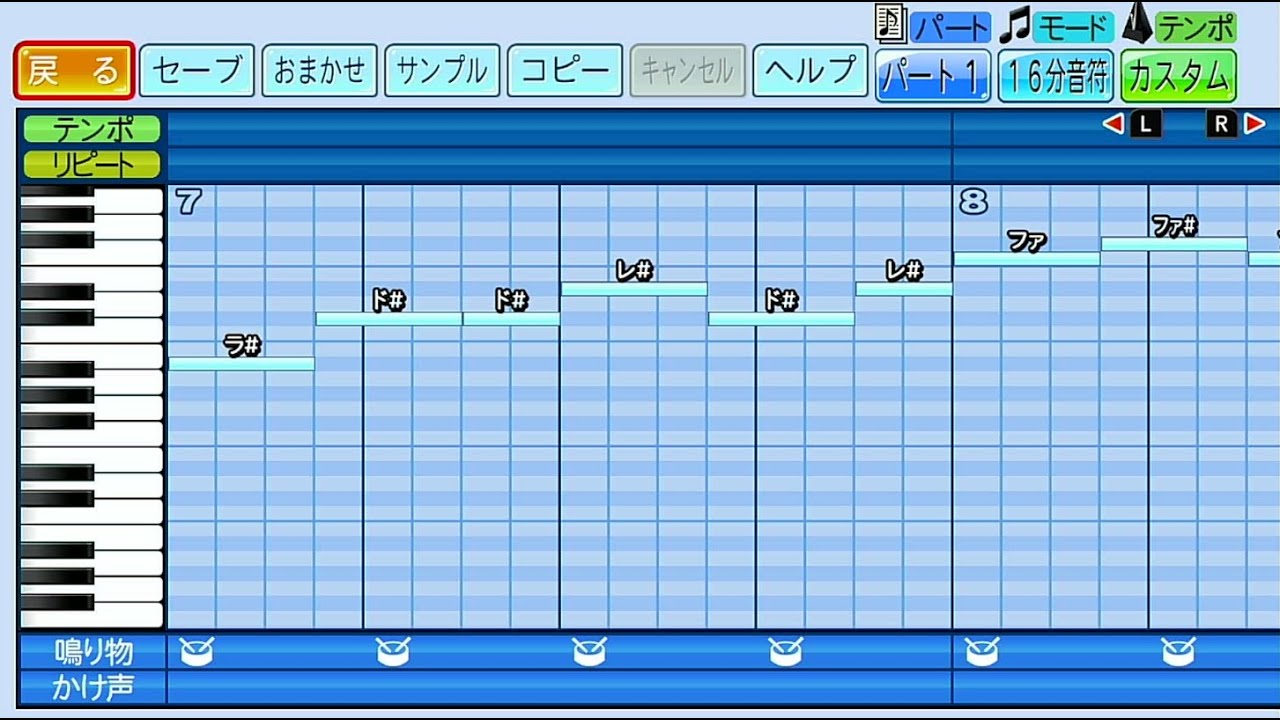This screenshot has height=720, width=1280.
Task: Click the music note mode icon
Action: pyautogui.click(x=1015, y=24)
